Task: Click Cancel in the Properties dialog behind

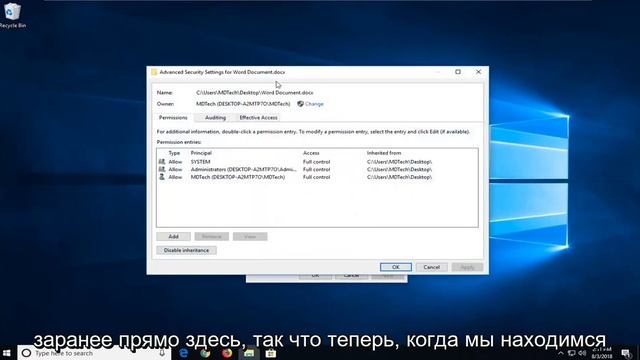Action: [351, 276]
